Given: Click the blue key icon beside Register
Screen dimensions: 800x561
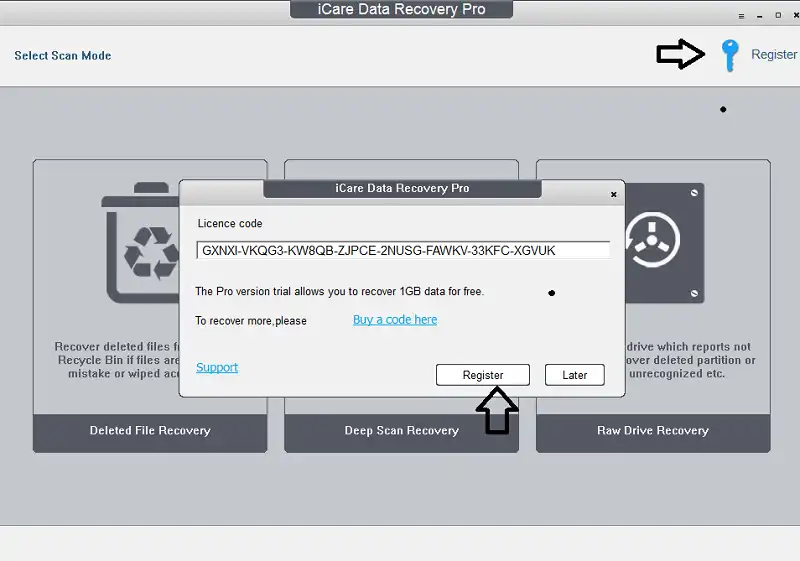Looking at the screenshot, I should 728,56.
